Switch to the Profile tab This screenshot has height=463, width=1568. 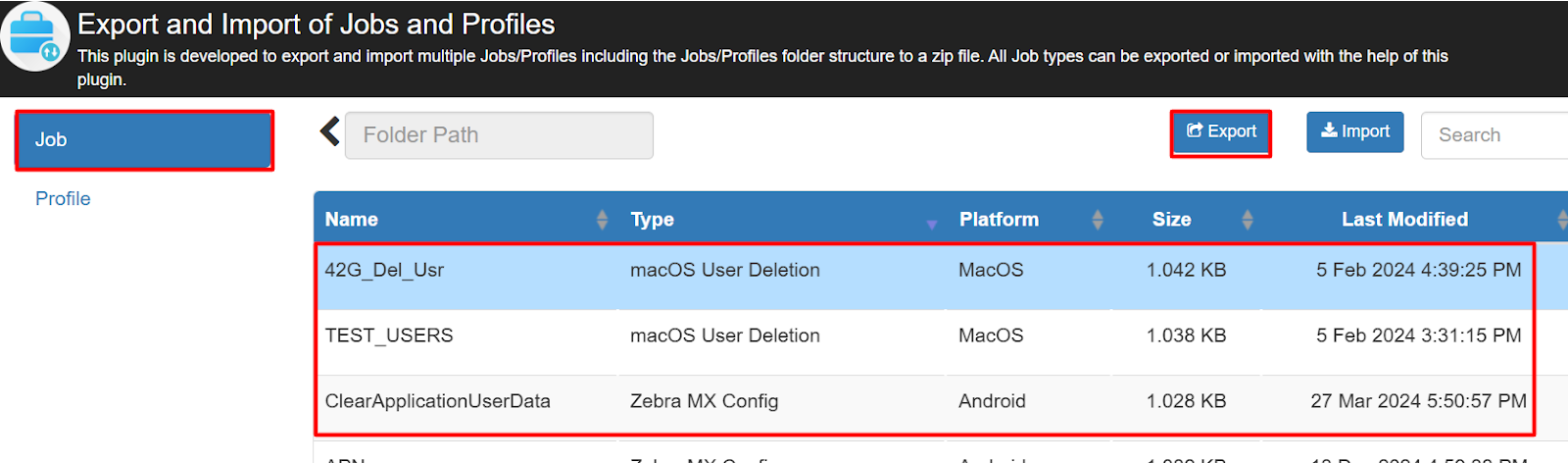click(63, 198)
